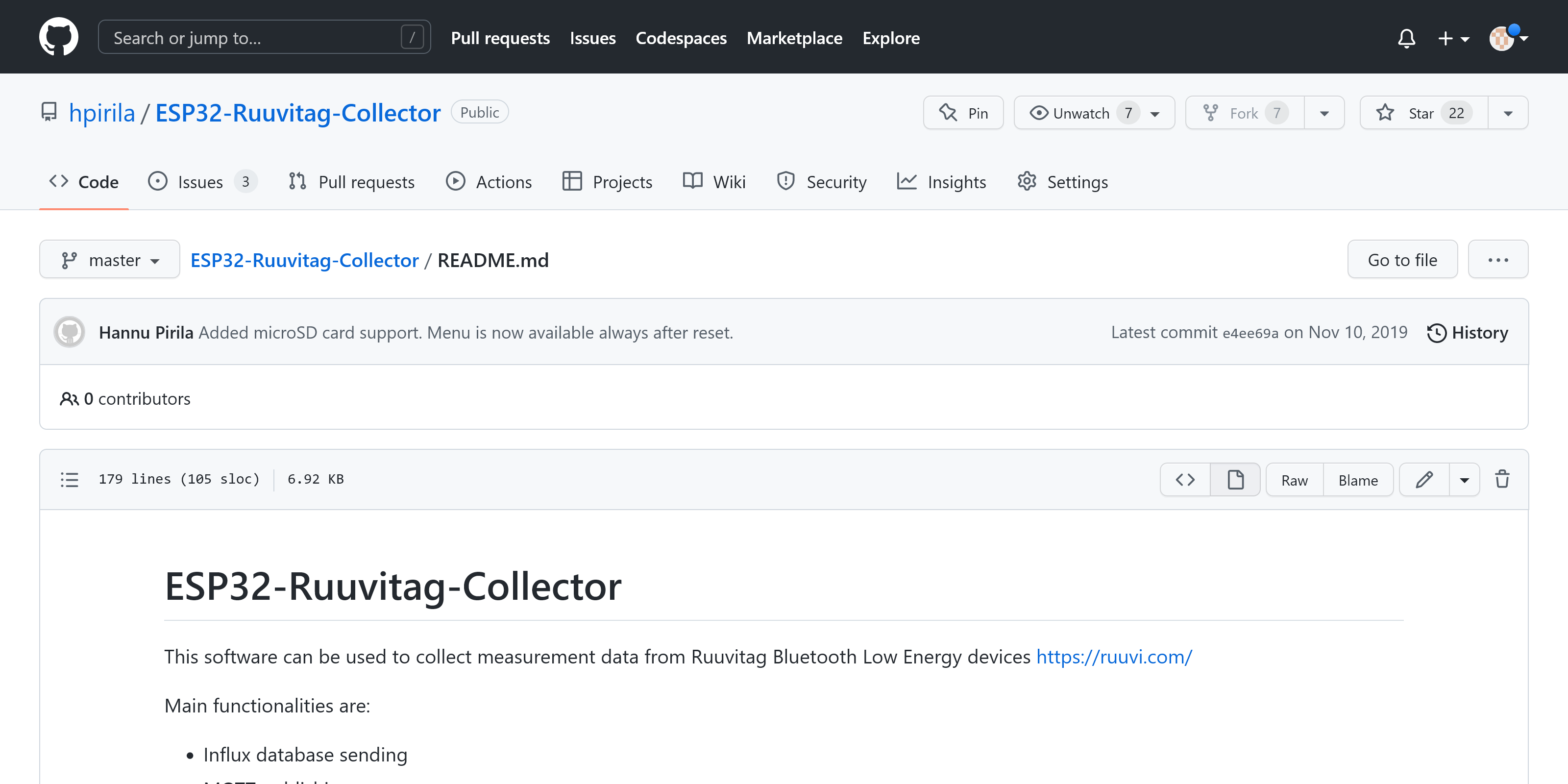Click Hannu Pirila's avatar image
1568x784 pixels.
pyautogui.click(x=70, y=332)
